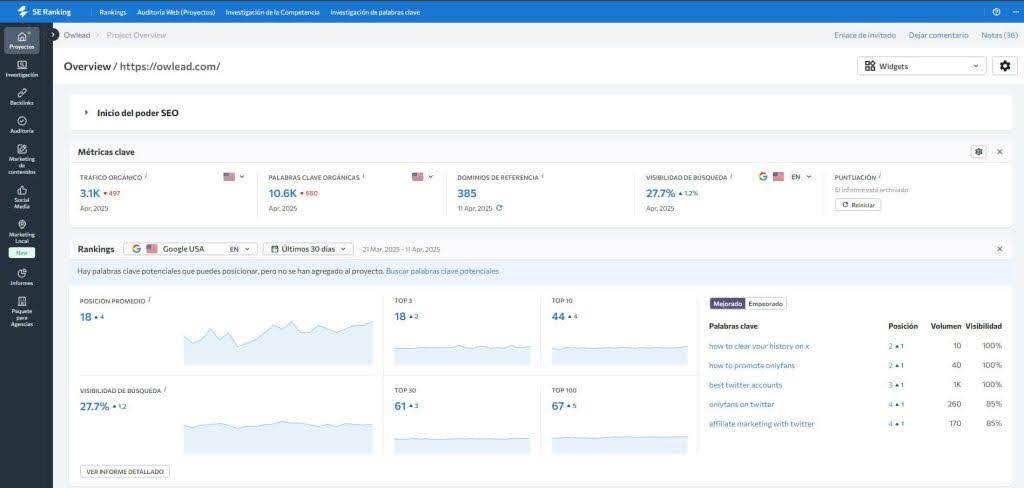
Task: Switch to Empeorado keywords
Action: (766, 304)
